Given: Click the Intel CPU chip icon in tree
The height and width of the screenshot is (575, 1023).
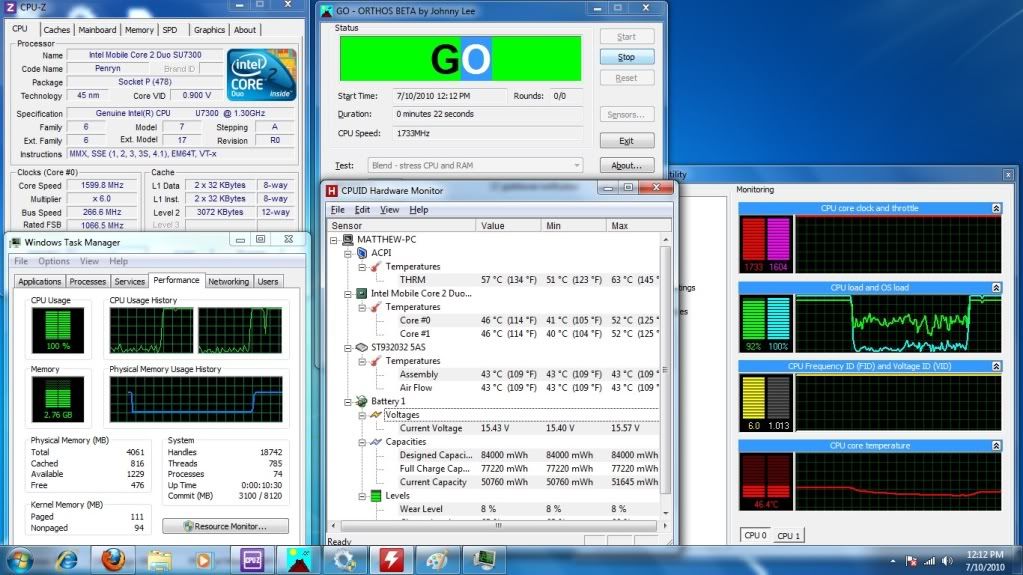Looking at the screenshot, I should pos(362,294).
